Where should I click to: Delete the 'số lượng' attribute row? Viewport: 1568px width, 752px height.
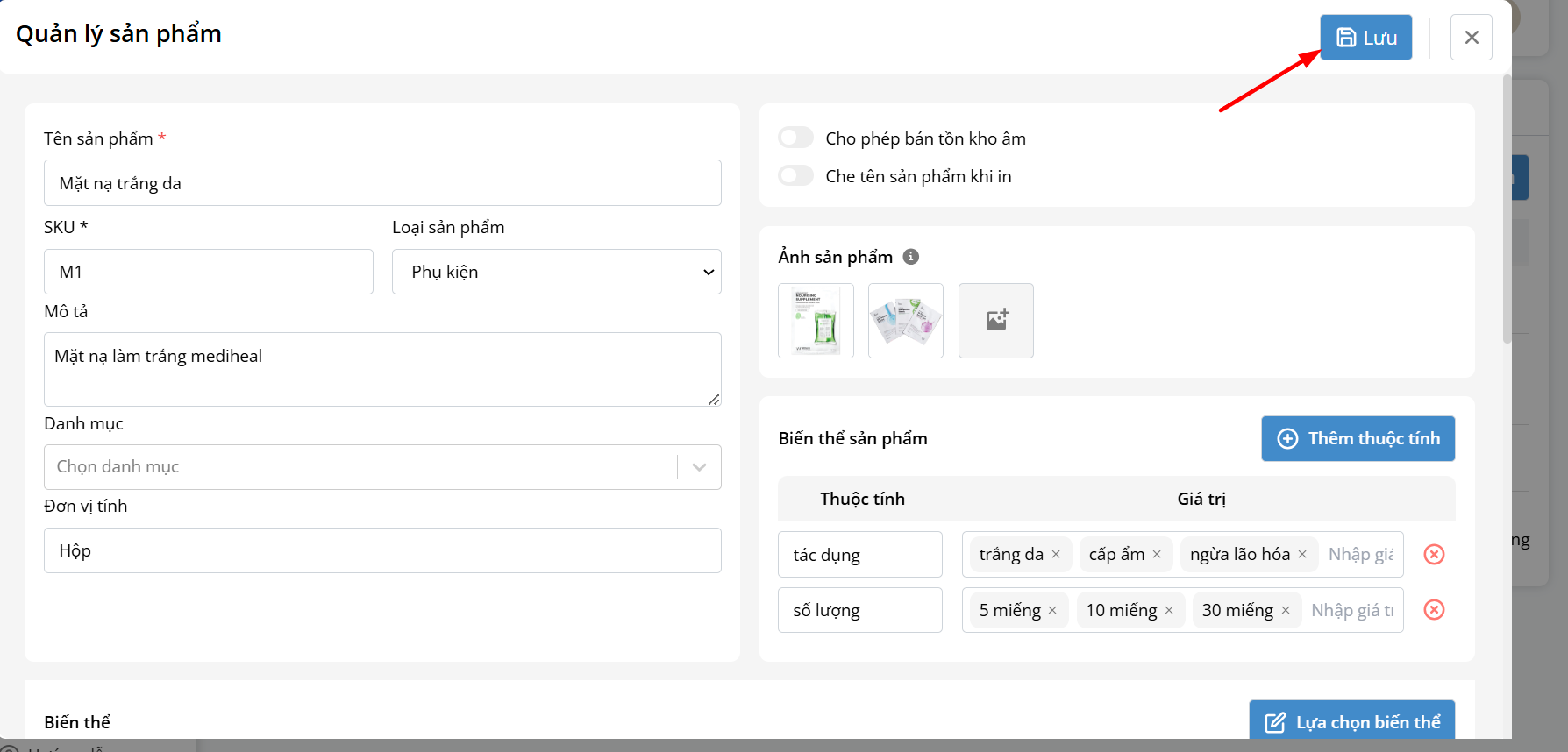(x=1434, y=610)
